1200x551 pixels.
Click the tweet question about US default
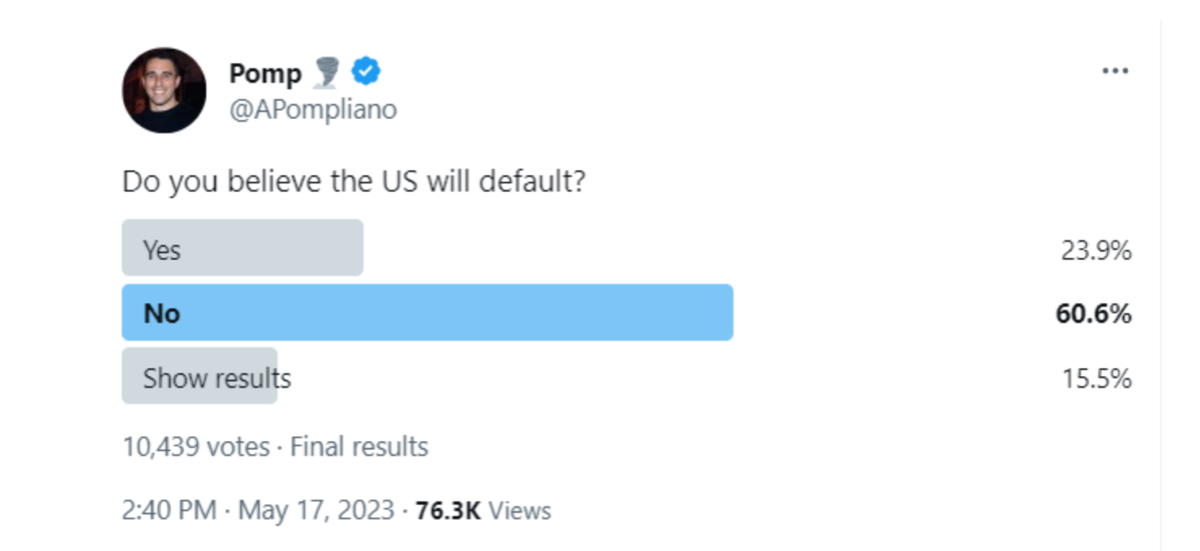[x=353, y=182]
